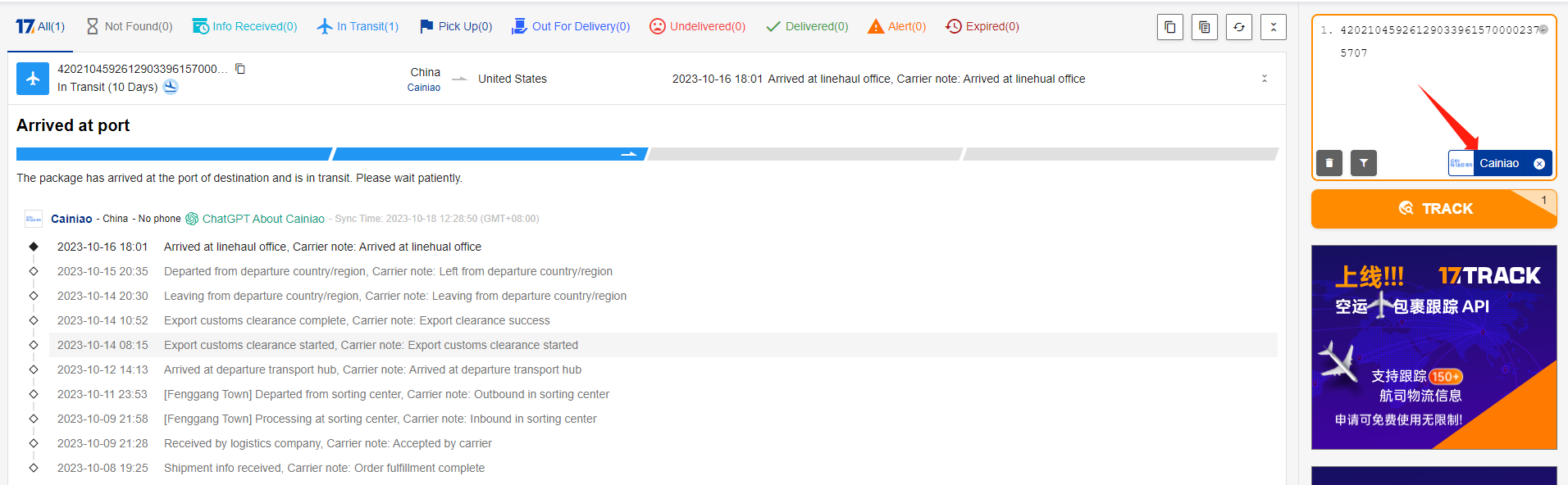Select the Processing at sorting center event
Screen dimensions: 1568x485
click(663, 419)
